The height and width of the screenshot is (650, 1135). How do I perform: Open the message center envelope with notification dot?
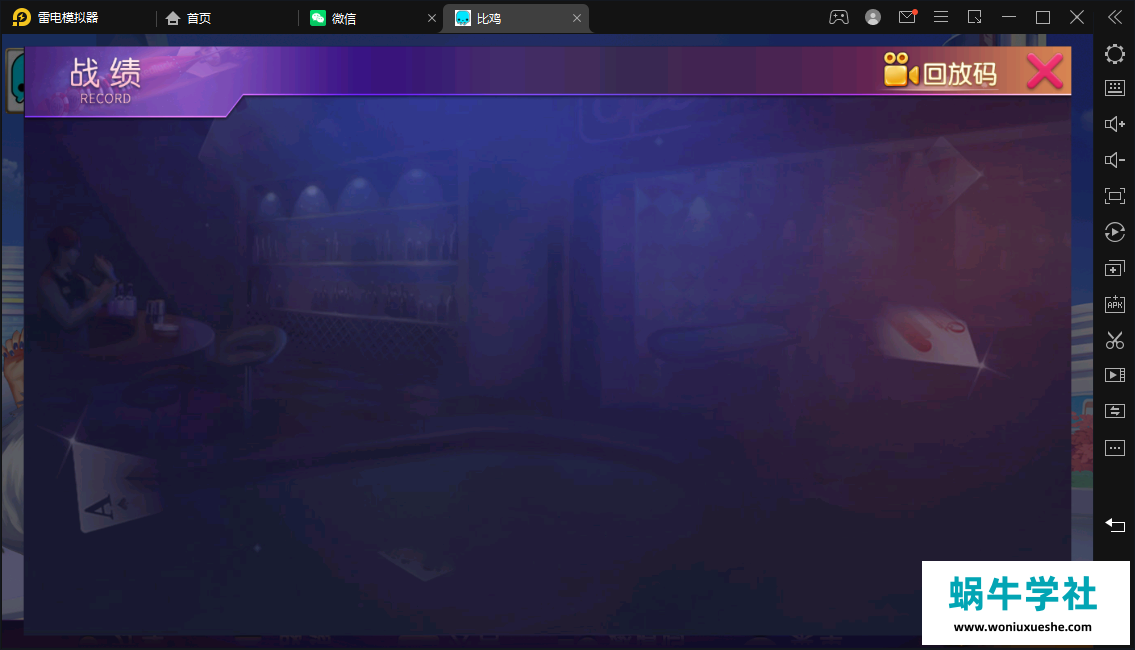(x=907, y=16)
